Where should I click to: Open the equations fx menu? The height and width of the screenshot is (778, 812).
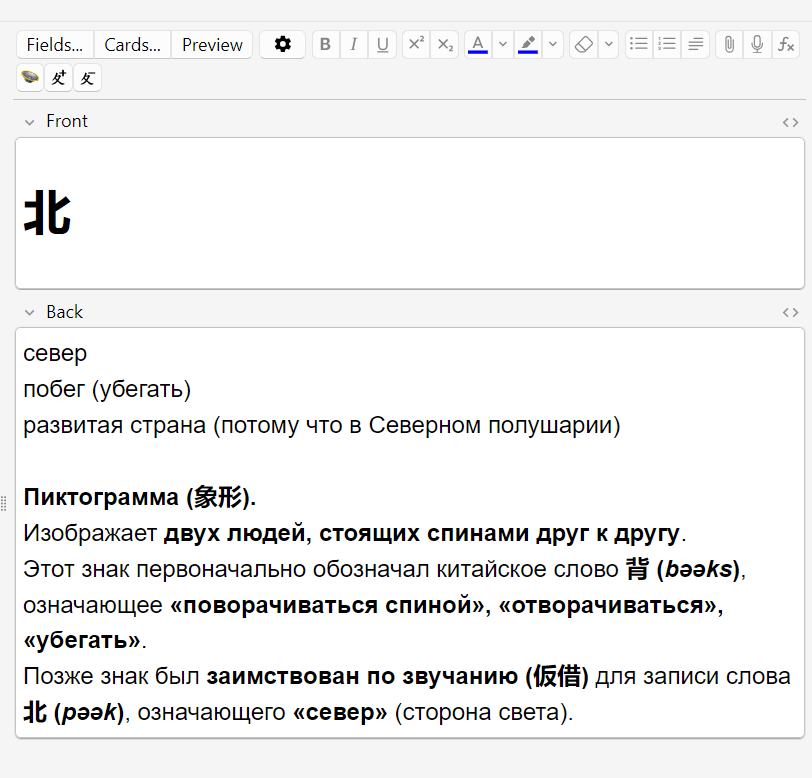[786, 45]
